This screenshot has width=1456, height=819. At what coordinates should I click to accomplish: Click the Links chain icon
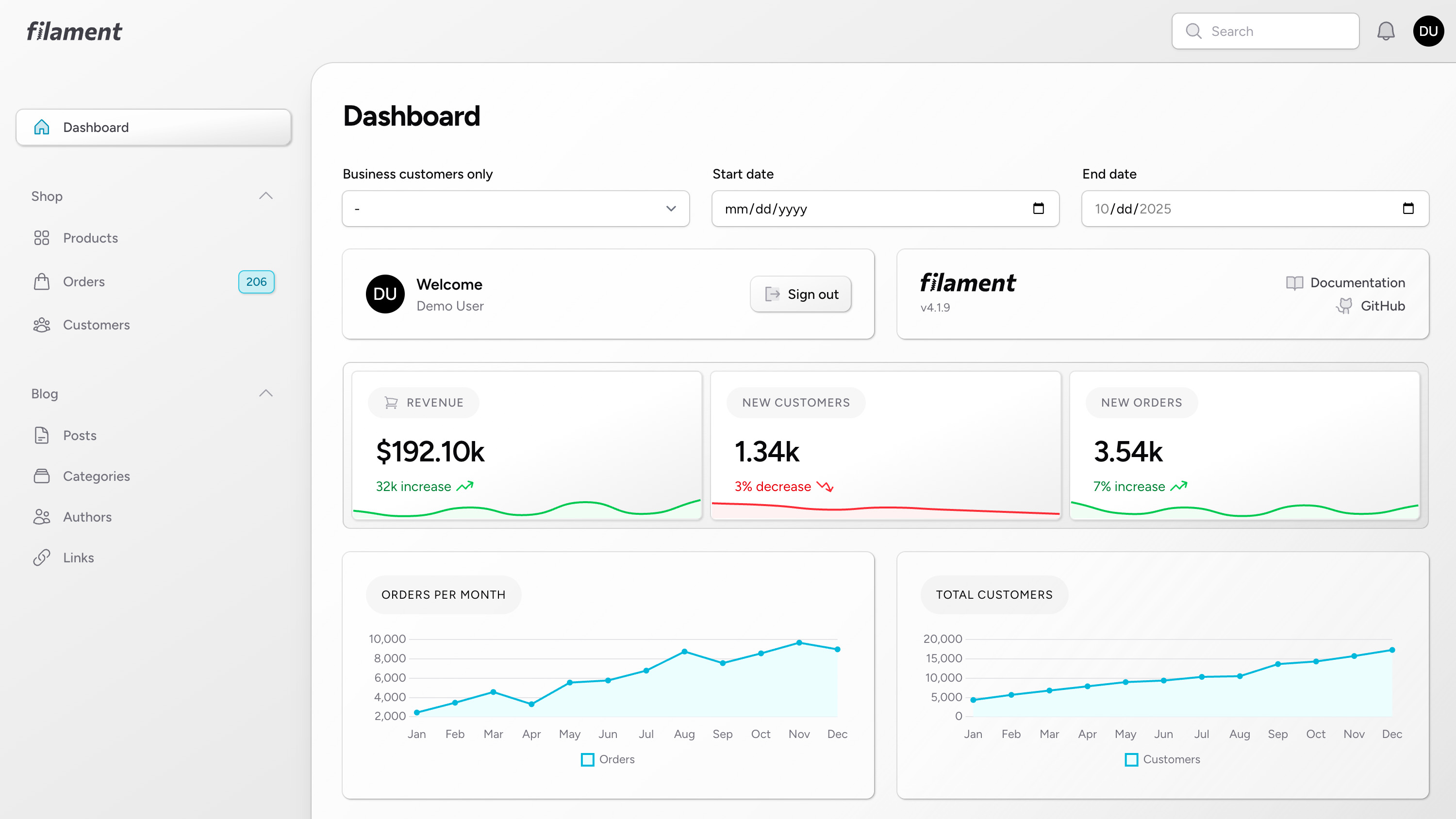click(41, 558)
